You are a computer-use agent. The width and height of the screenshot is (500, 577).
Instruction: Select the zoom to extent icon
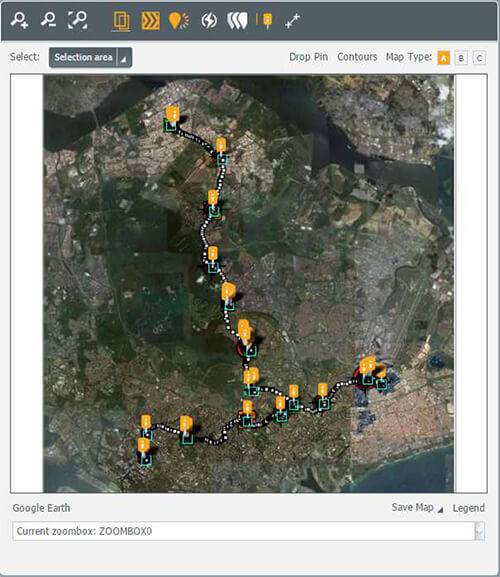coord(77,20)
